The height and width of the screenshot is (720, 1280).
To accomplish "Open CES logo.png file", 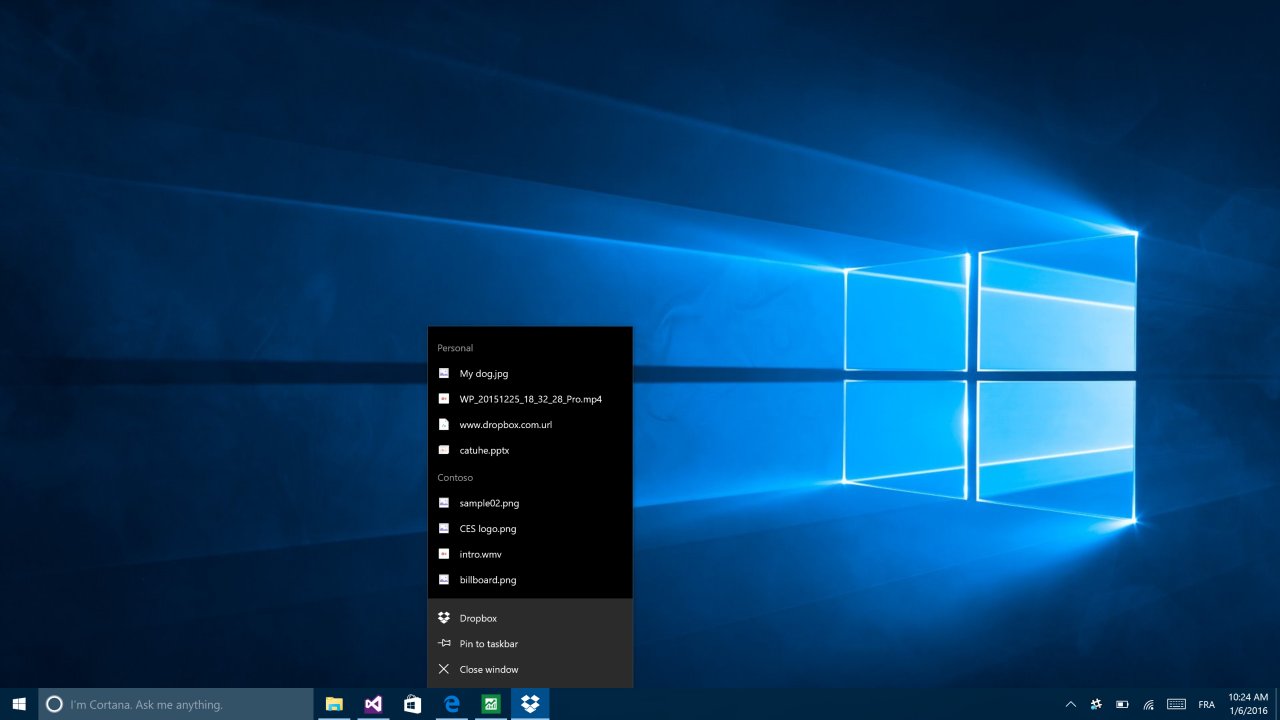I will click(487, 528).
